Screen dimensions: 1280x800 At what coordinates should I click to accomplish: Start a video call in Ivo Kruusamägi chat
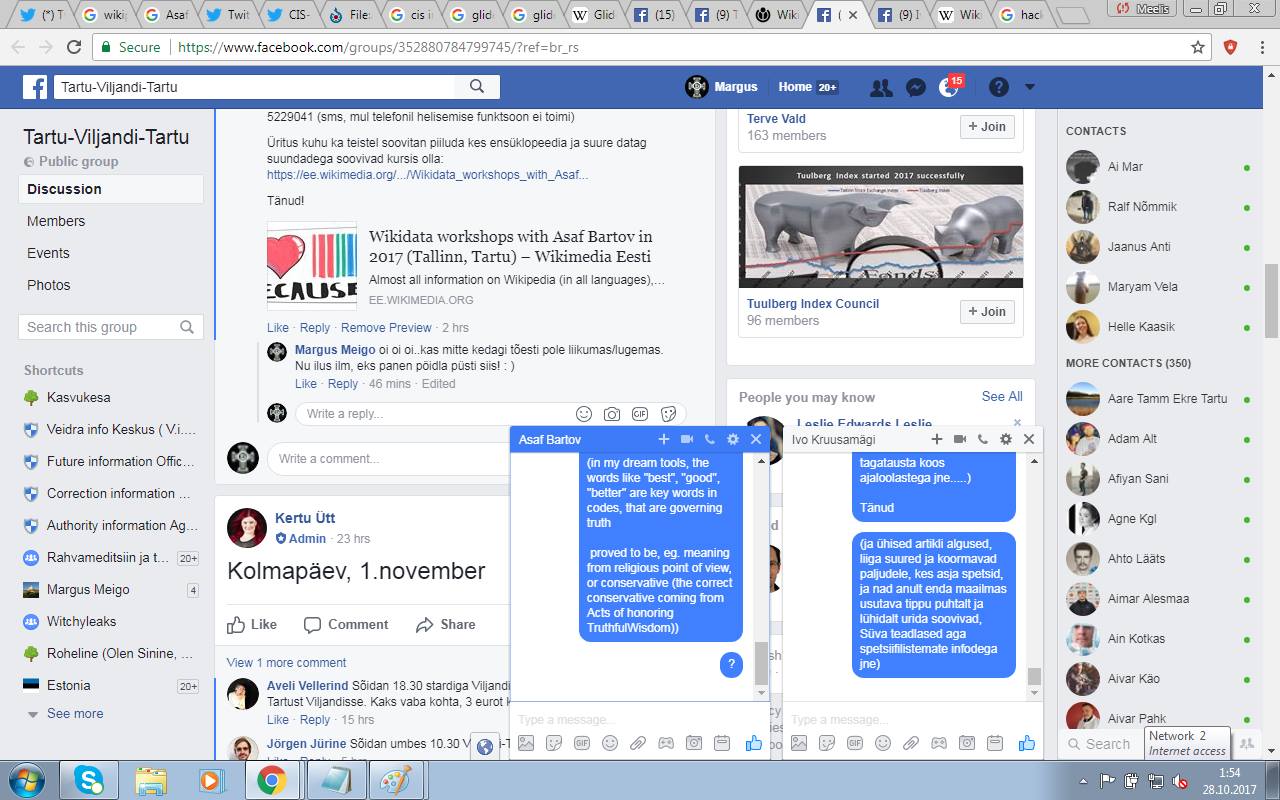coord(960,439)
